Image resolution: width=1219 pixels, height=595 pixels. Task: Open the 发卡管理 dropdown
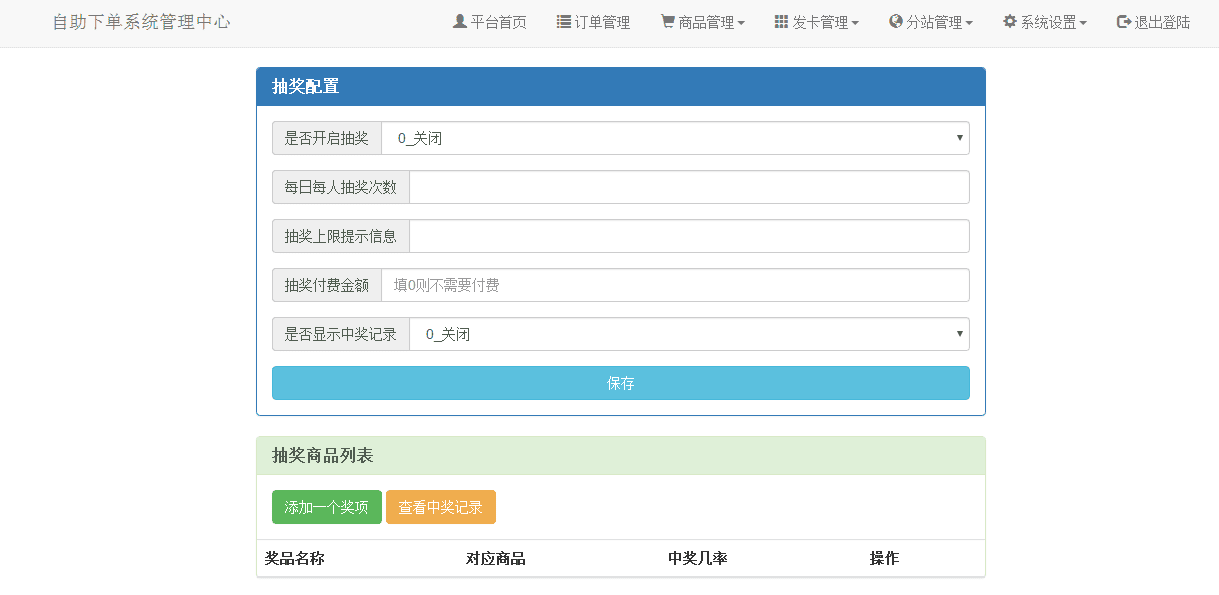click(x=815, y=21)
